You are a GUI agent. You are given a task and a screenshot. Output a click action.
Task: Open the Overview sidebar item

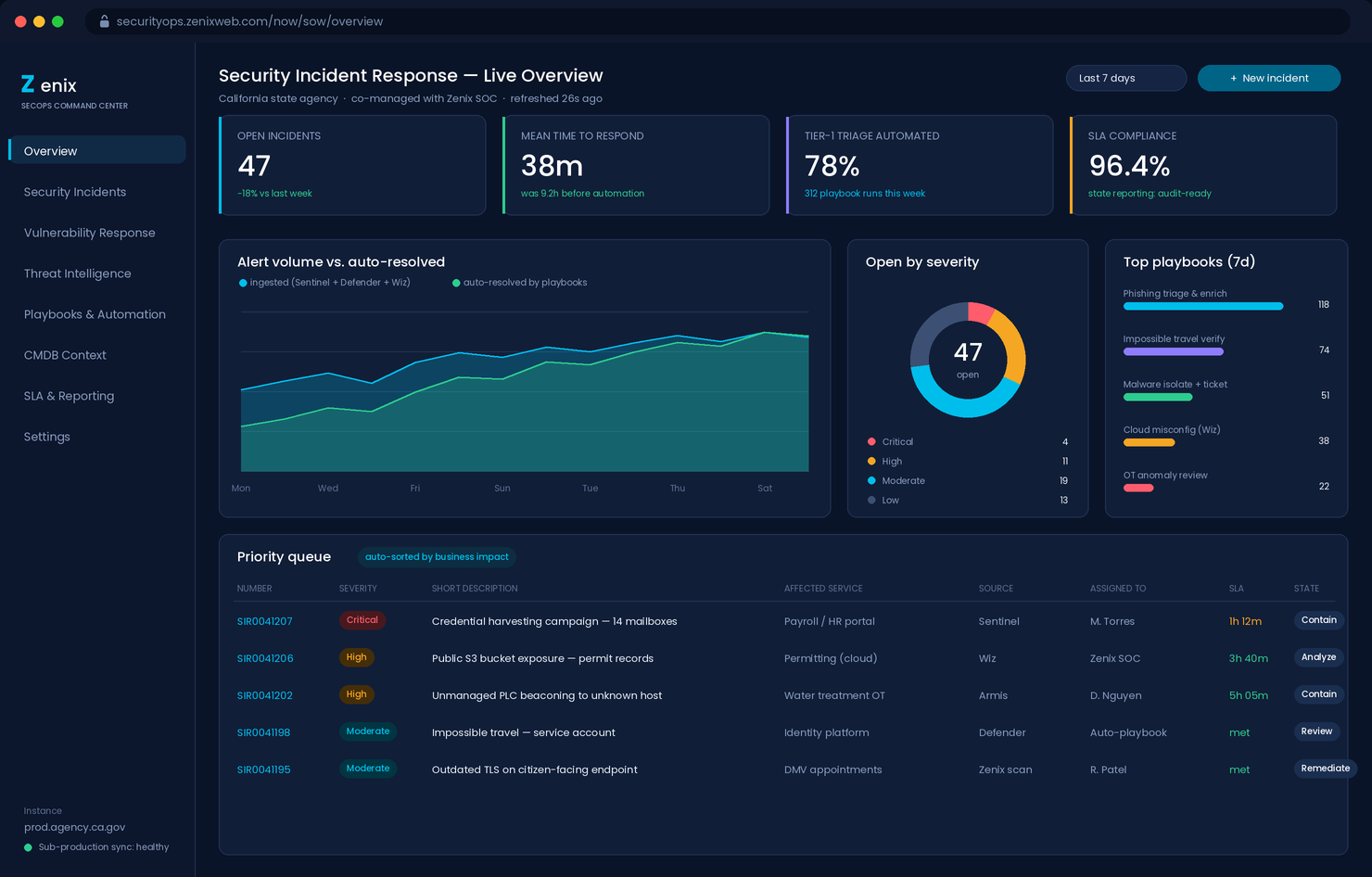point(97,150)
